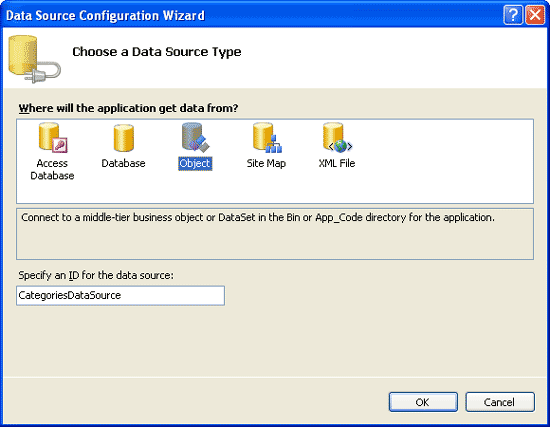
Task: Open the title bar help question mark
Action: pos(513,15)
